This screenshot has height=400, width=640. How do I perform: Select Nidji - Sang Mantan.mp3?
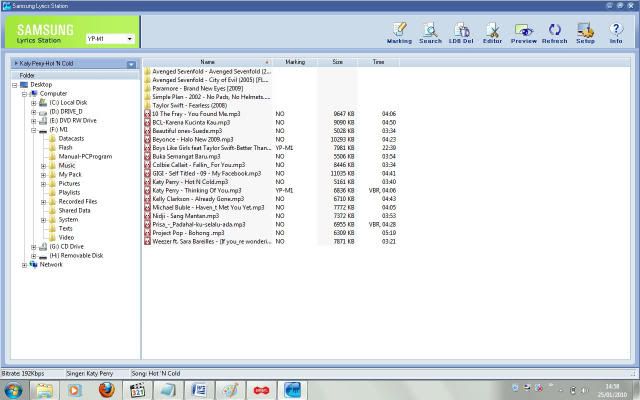pyautogui.click(x=186, y=216)
